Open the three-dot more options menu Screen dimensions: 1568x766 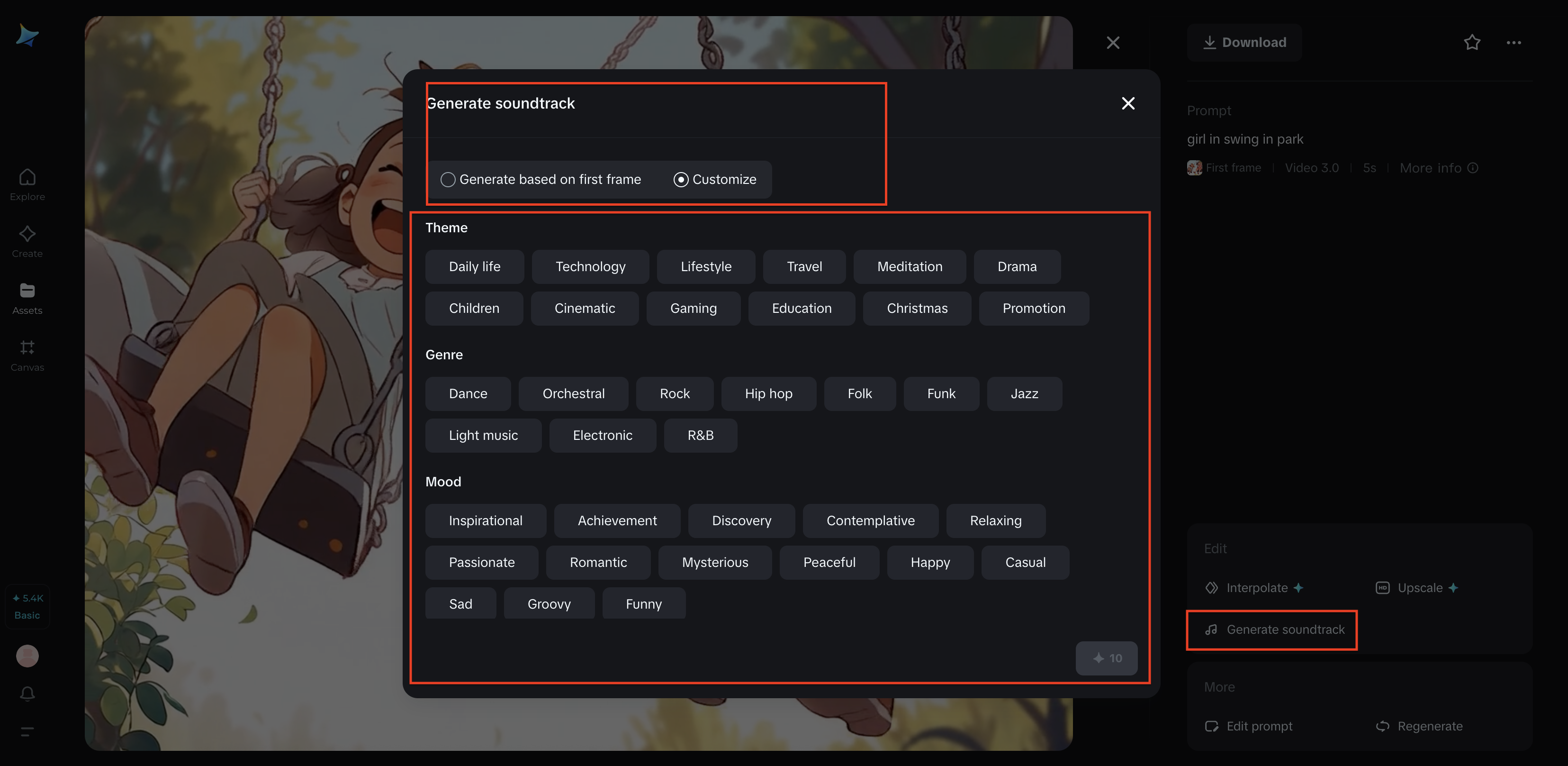coord(1514,43)
